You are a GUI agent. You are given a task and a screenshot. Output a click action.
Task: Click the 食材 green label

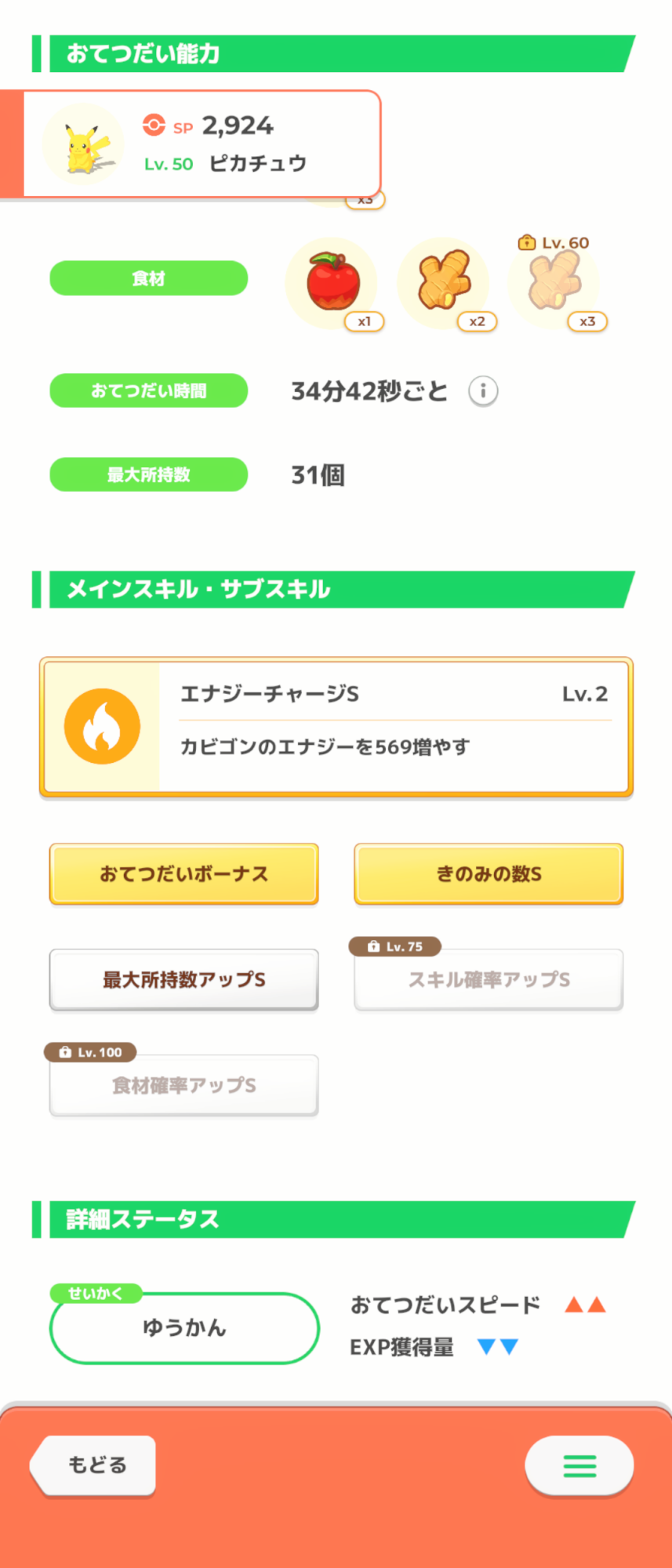tap(148, 278)
